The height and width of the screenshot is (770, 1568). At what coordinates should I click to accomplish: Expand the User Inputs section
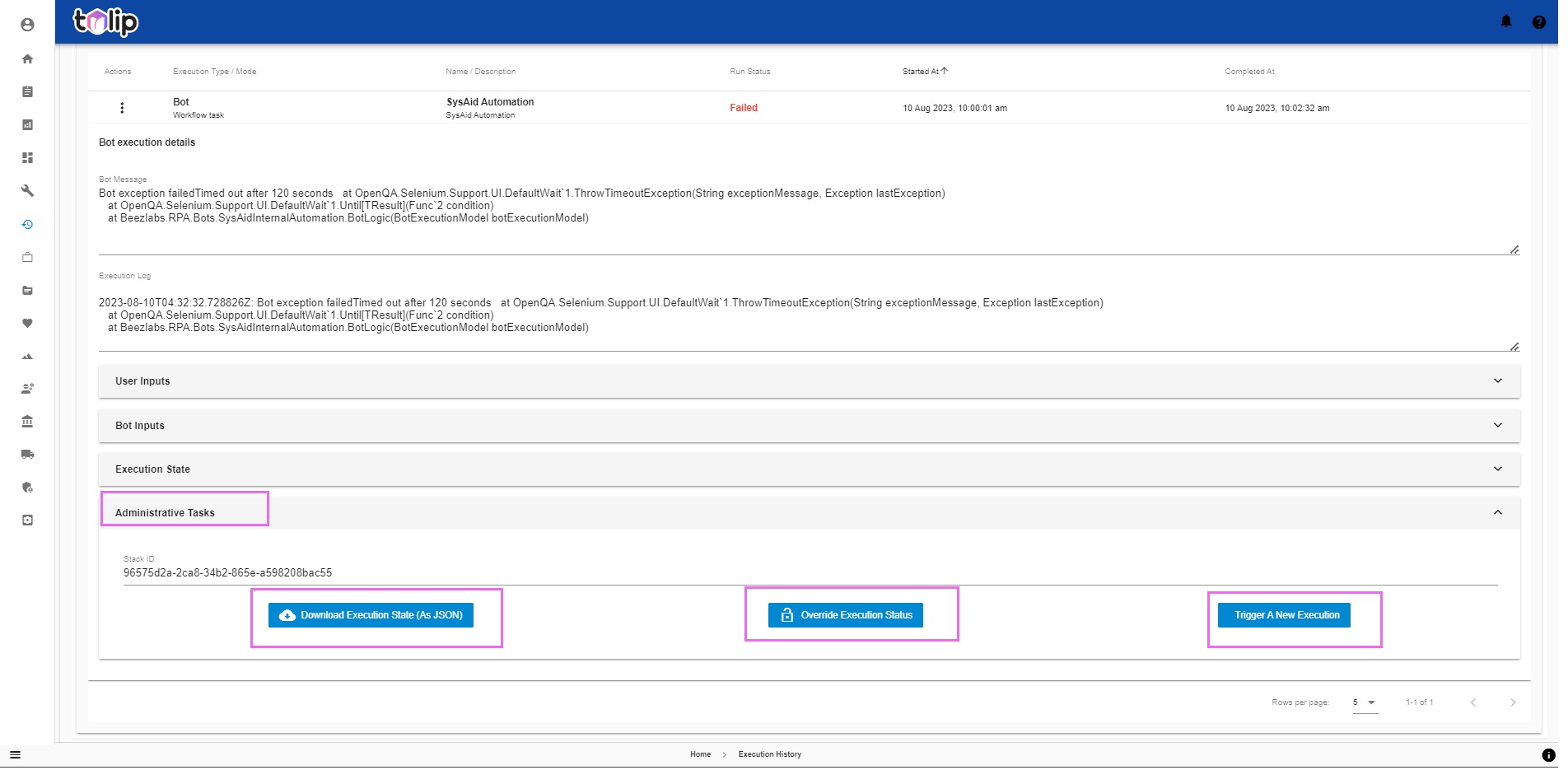pos(809,381)
